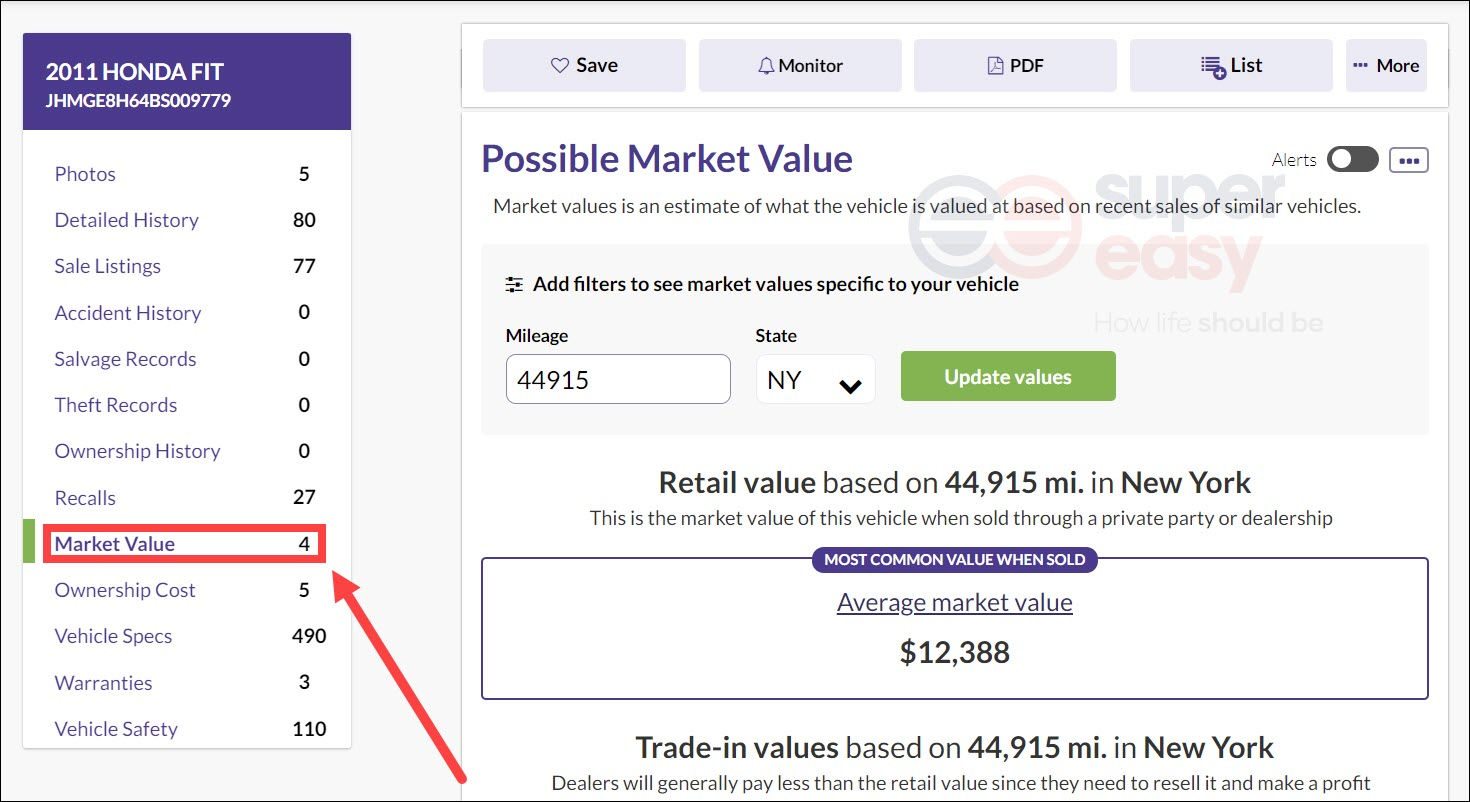Open the Salvage Records section
Image resolution: width=1470 pixels, height=802 pixels.
point(125,359)
